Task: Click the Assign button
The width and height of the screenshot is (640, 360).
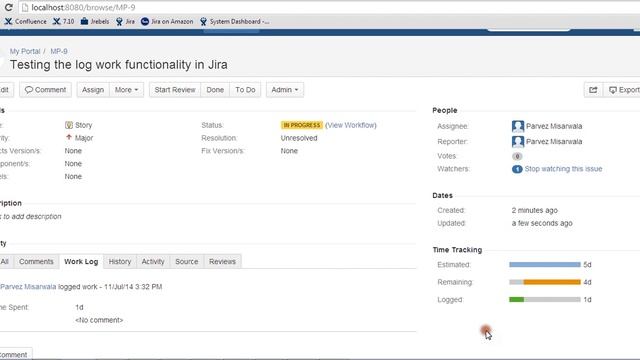Action: pyautogui.click(x=93, y=90)
